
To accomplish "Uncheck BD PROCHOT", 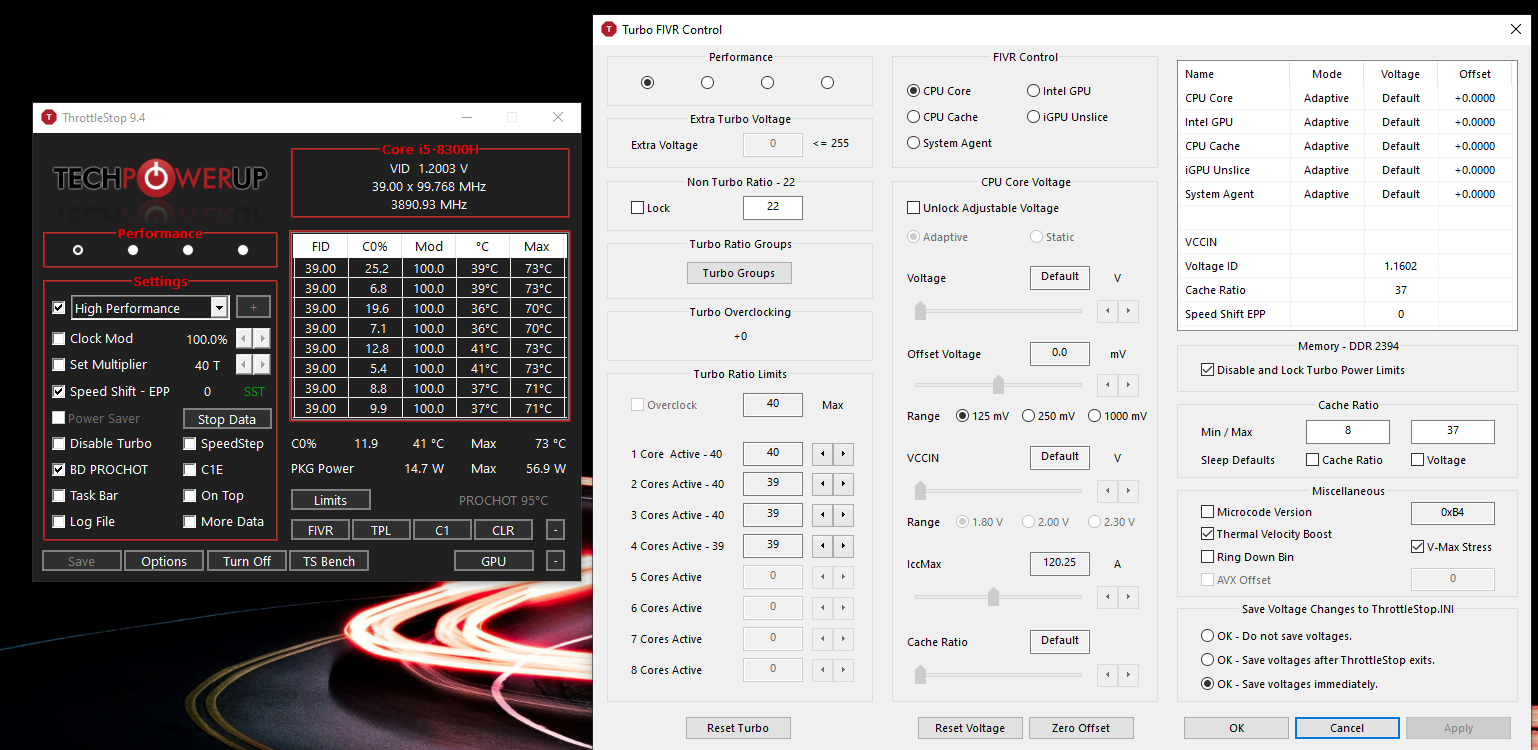I will click(x=59, y=470).
